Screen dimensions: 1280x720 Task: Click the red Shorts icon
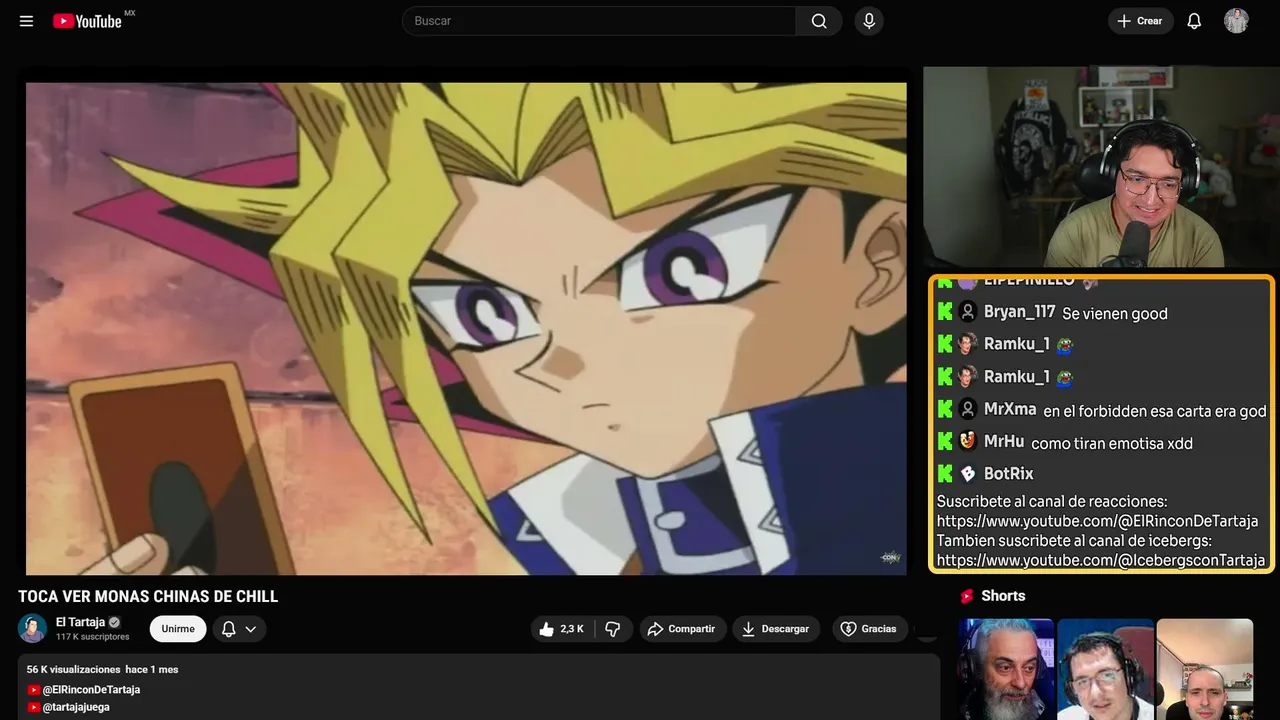click(967, 596)
